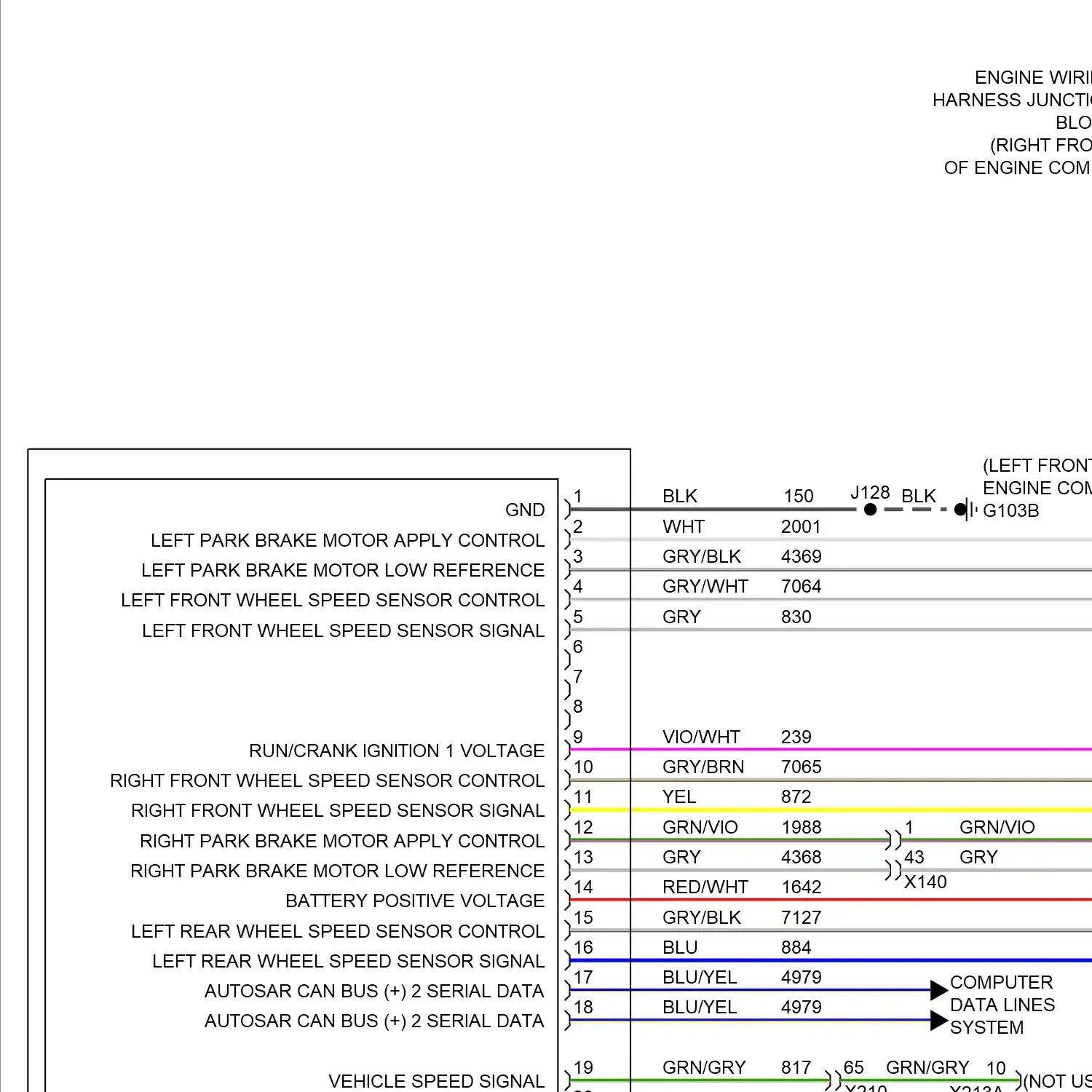
Task: Select the G103B ground label
Action: (x=1010, y=510)
